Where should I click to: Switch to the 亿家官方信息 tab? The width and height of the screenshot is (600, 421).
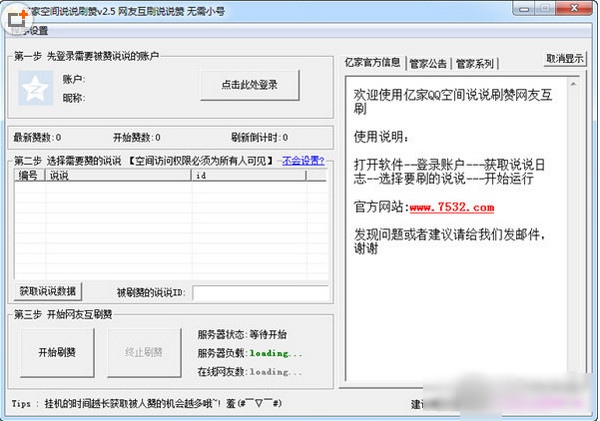click(372, 62)
